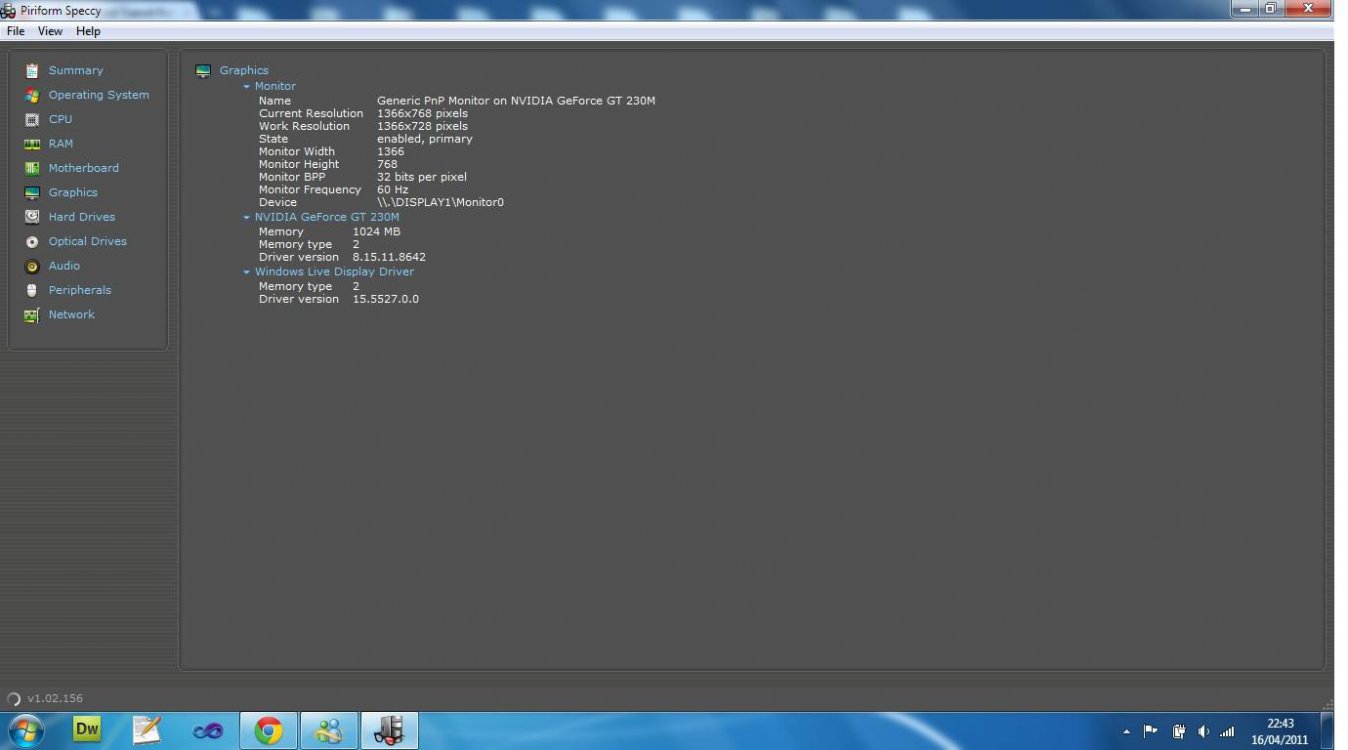Image resolution: width=1348 pixels, height=750 pixels.
Task: Open the Windows Start orb
Action: pos(25,731)
